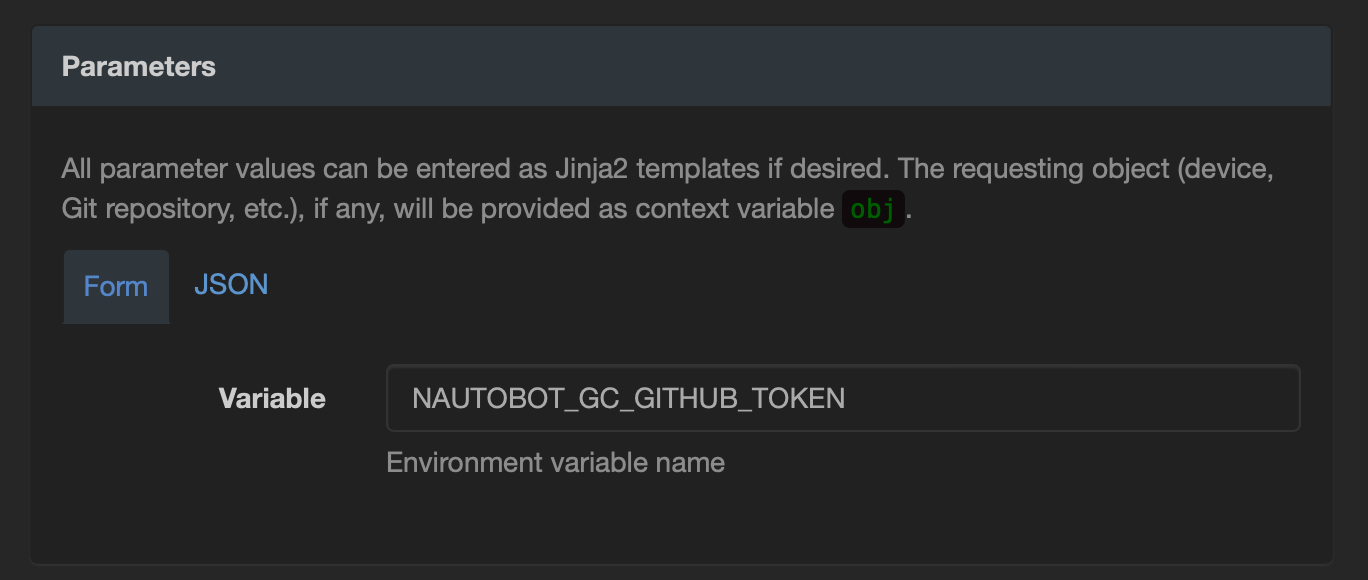Image resolution: width=1368 pixels, height=580 pixels.
Task: Switch to the Form tab
Action: tap(116, 287)
